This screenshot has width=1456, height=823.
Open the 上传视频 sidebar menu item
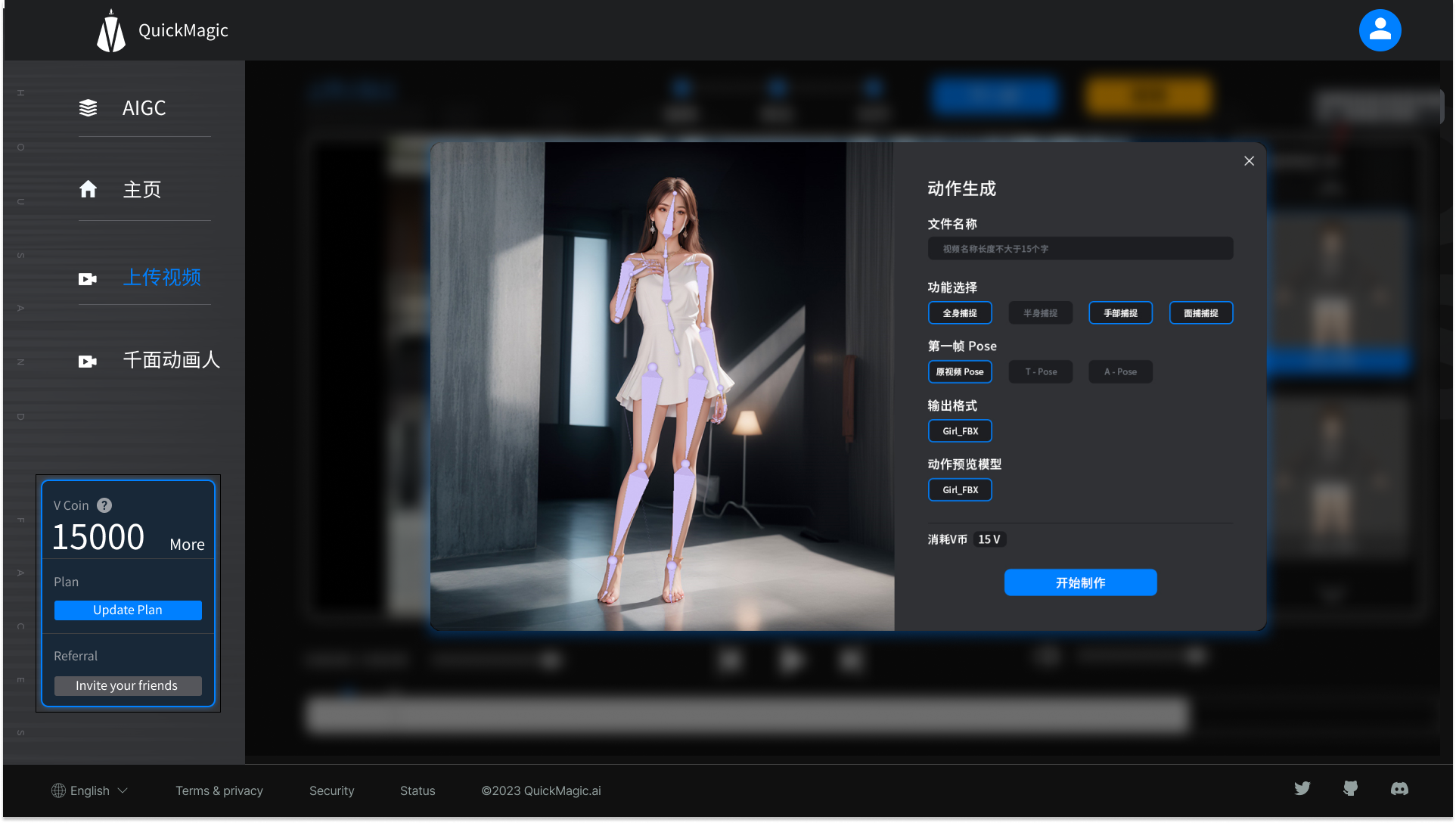pyautogui.click(x=161, y=278)
